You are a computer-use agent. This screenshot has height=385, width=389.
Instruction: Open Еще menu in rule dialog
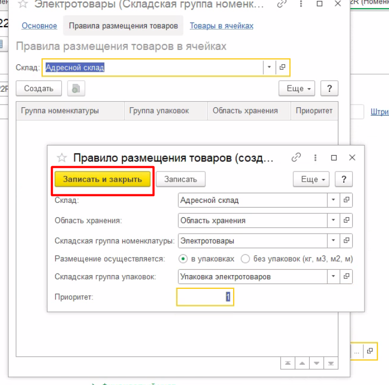click(x=311, y=179)
